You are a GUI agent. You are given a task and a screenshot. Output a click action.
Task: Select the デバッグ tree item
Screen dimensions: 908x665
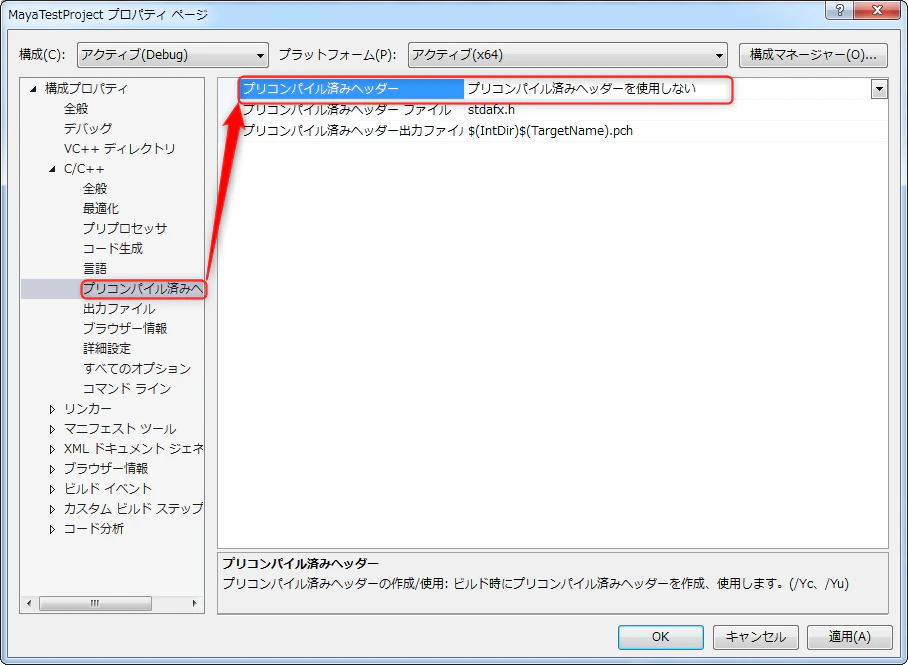88,128
